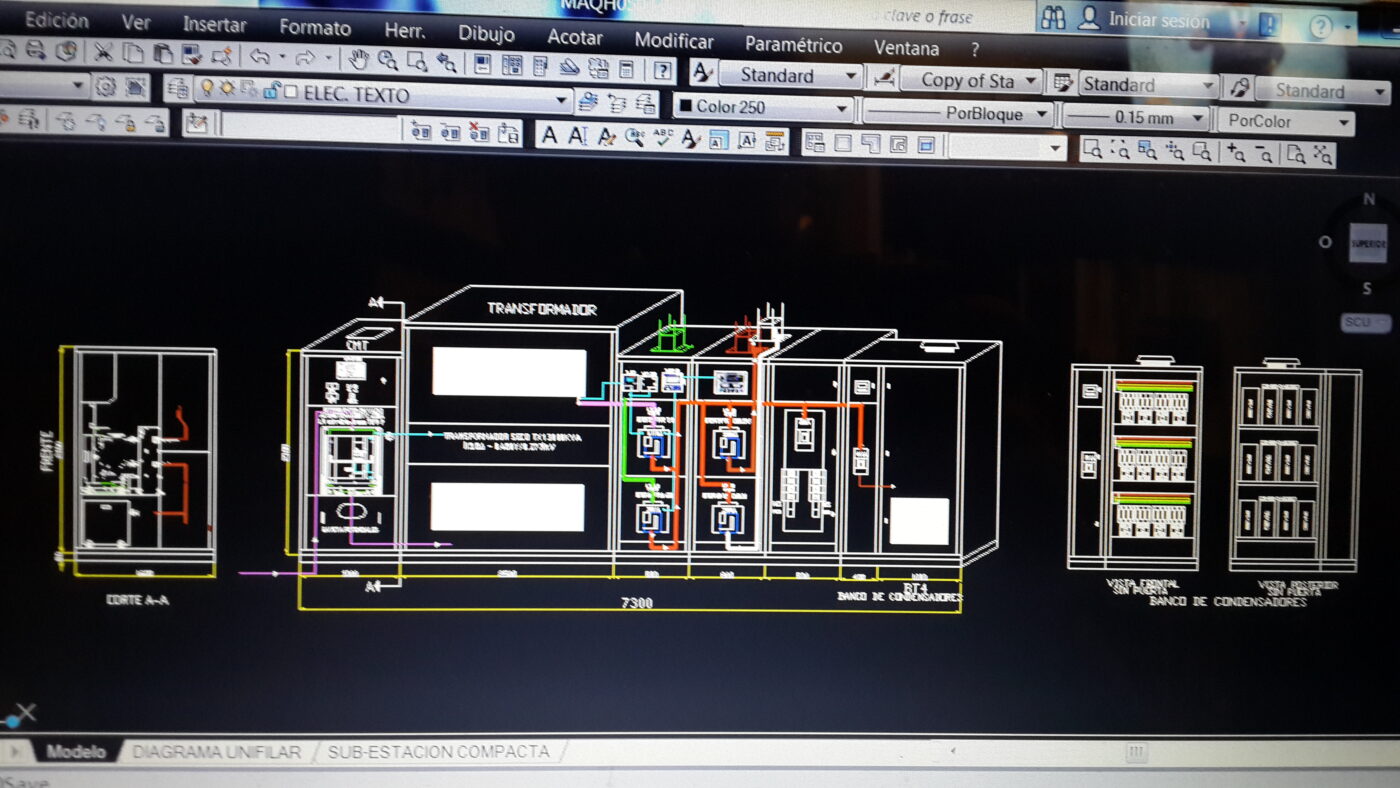Open the Layer Properties Manager icon
The width and height of the screenshot is (1400, 788).
(177, 88)
